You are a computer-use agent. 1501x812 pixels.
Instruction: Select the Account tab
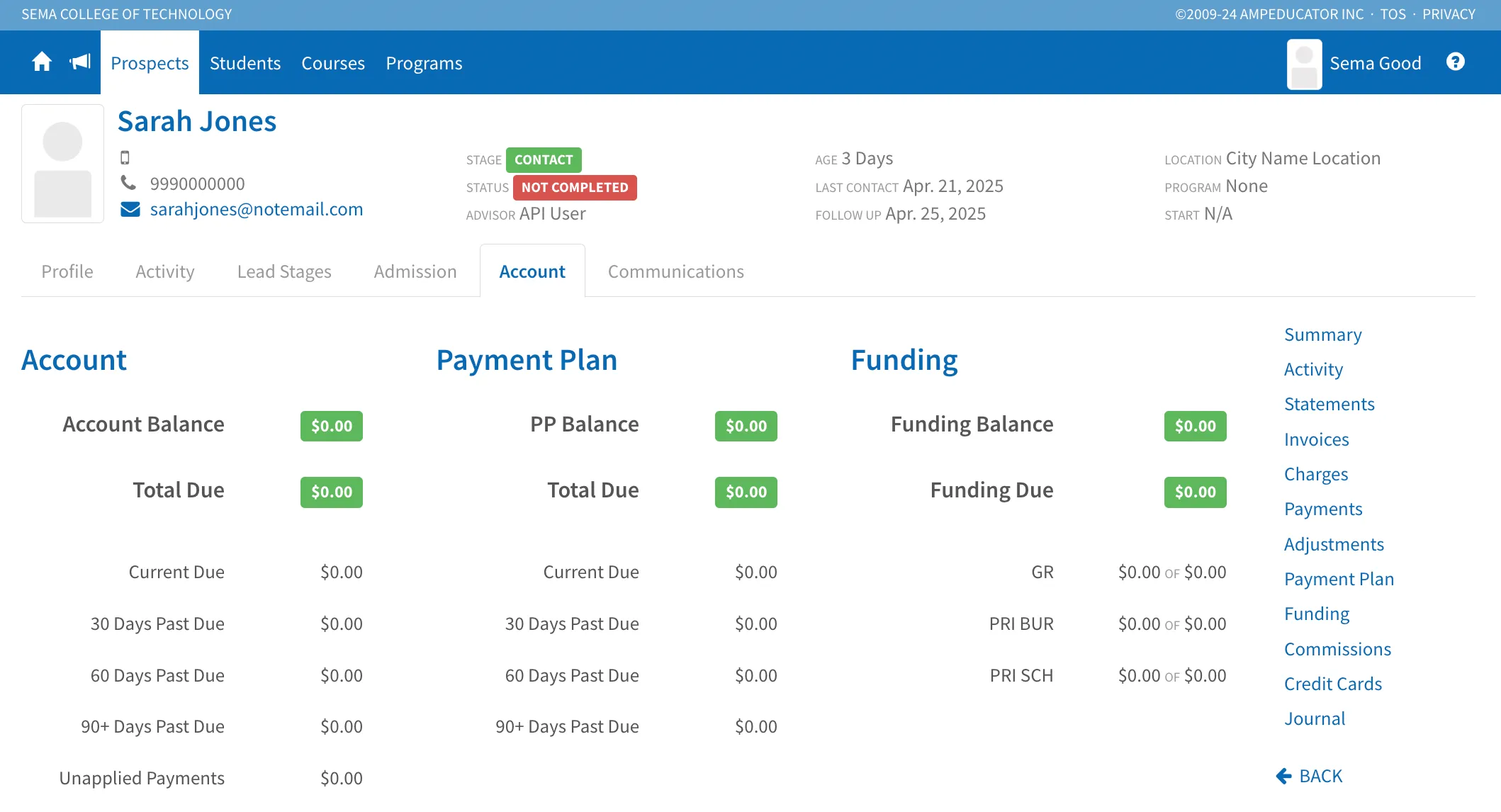(x=532, y=271)
